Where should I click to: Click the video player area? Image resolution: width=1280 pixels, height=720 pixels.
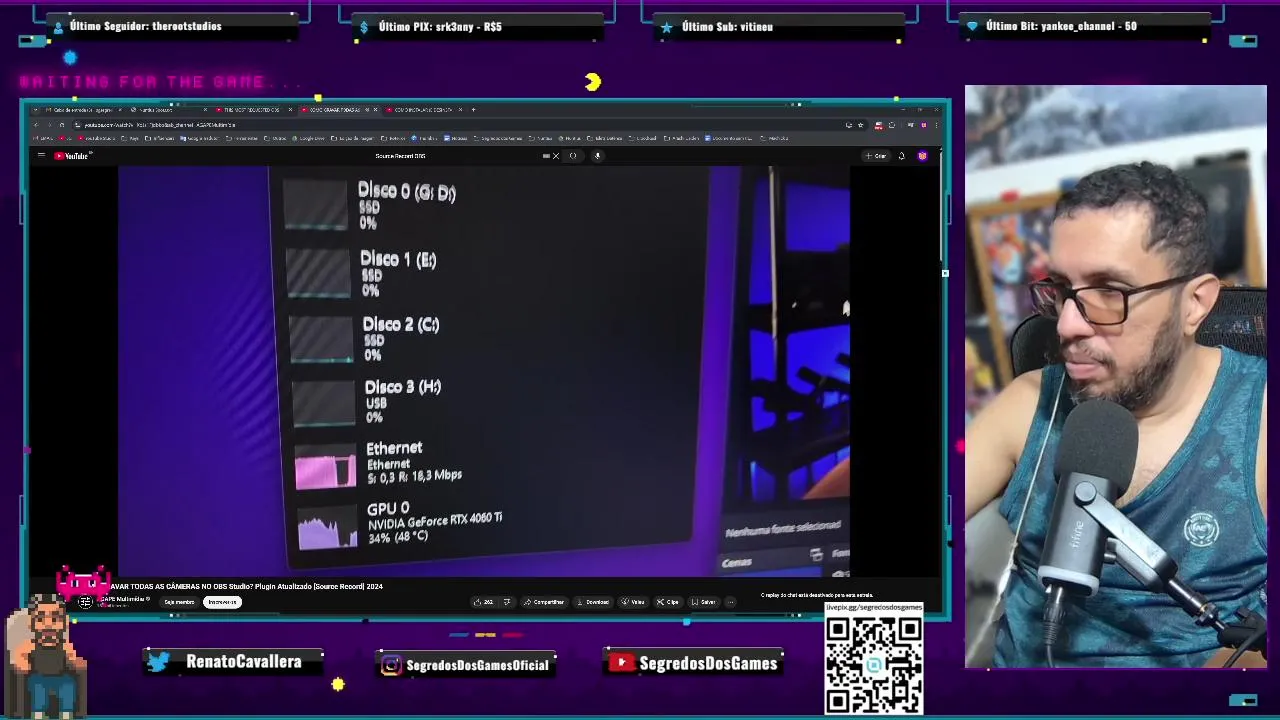[x=484, y=371]
